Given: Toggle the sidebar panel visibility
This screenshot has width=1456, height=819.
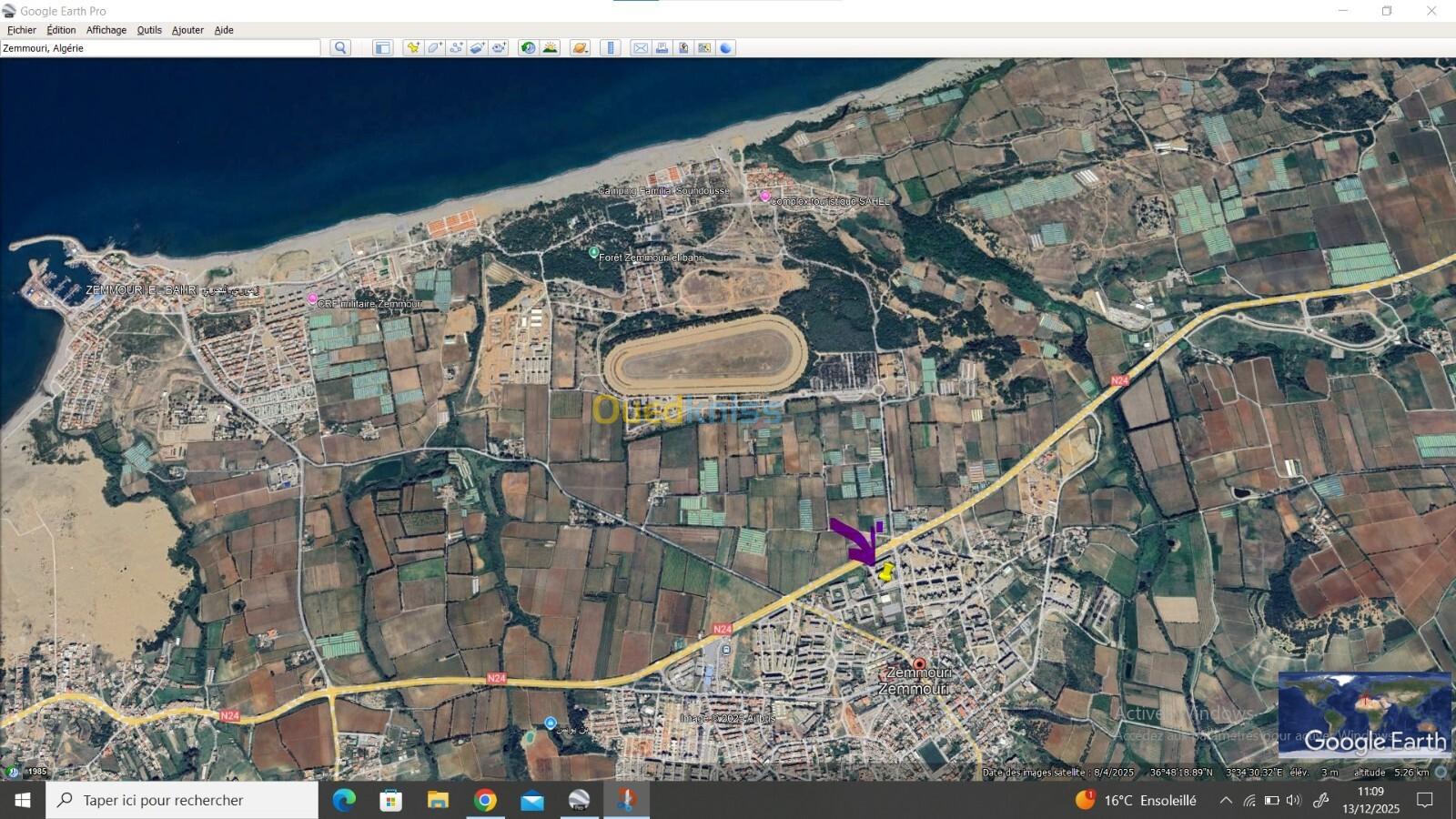Looking at the screenshot, I should point(382,48).
